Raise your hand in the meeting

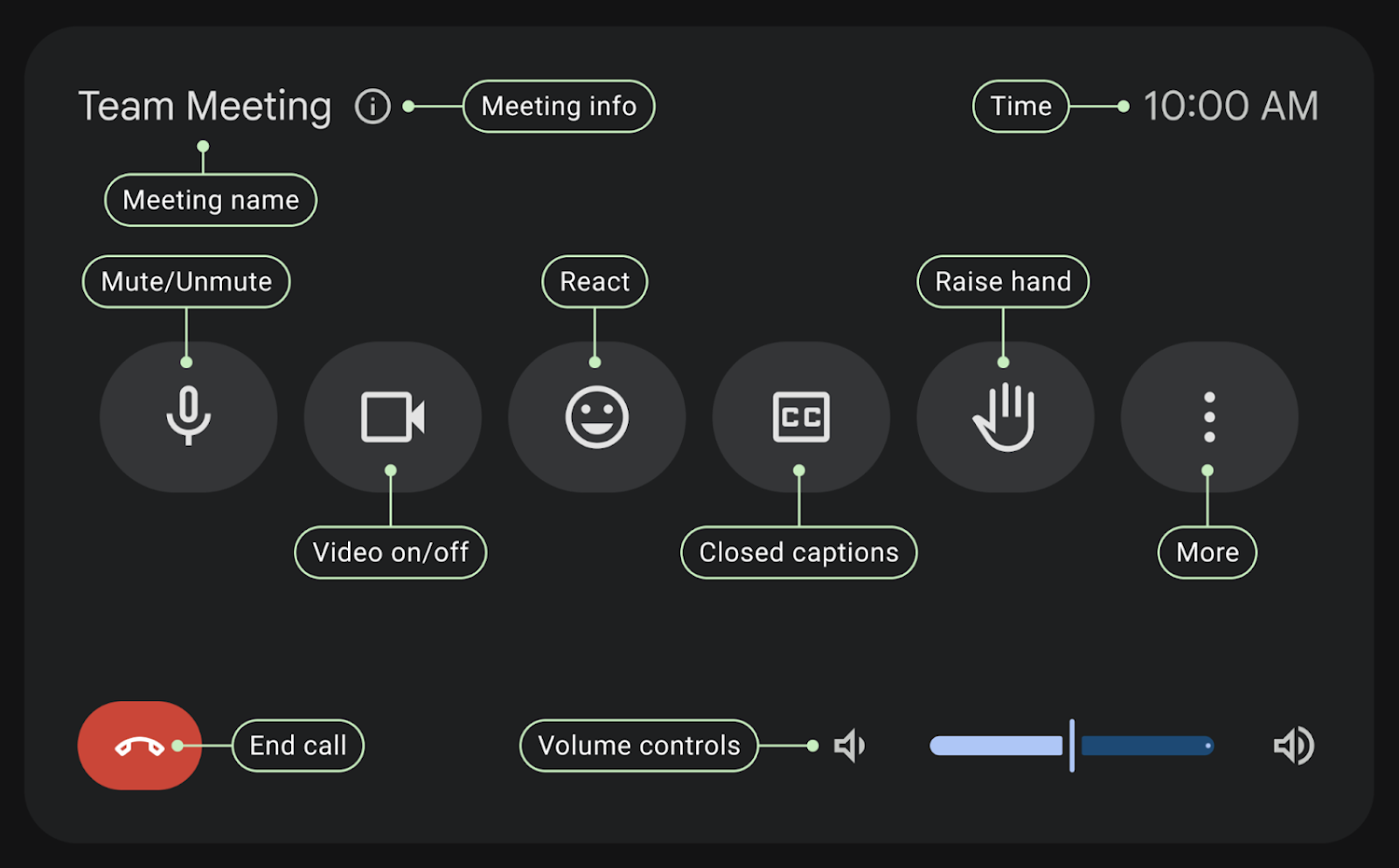[x=1004, y=417]
